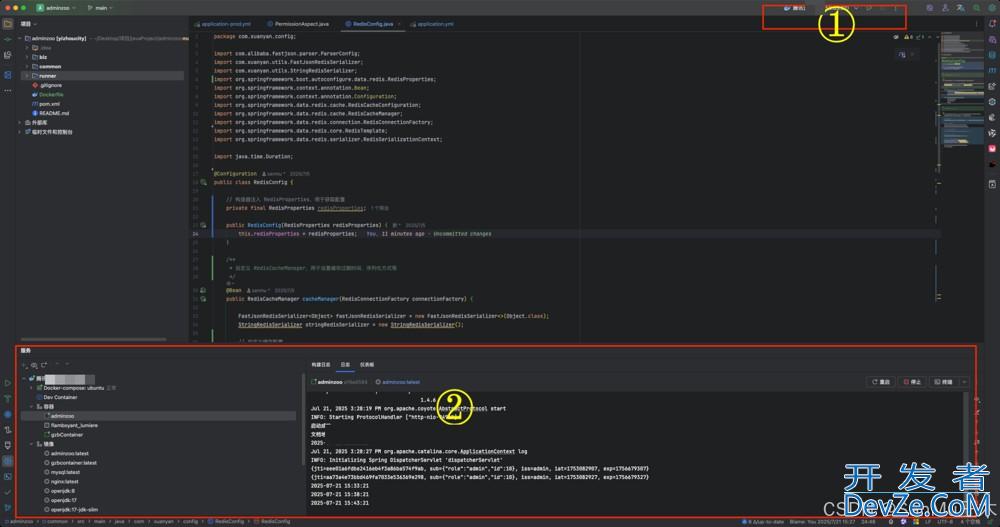Viewport: 1000px width, 527px height.
Task: Open the 构建日志 build log tab
Action: coord(321,364)
